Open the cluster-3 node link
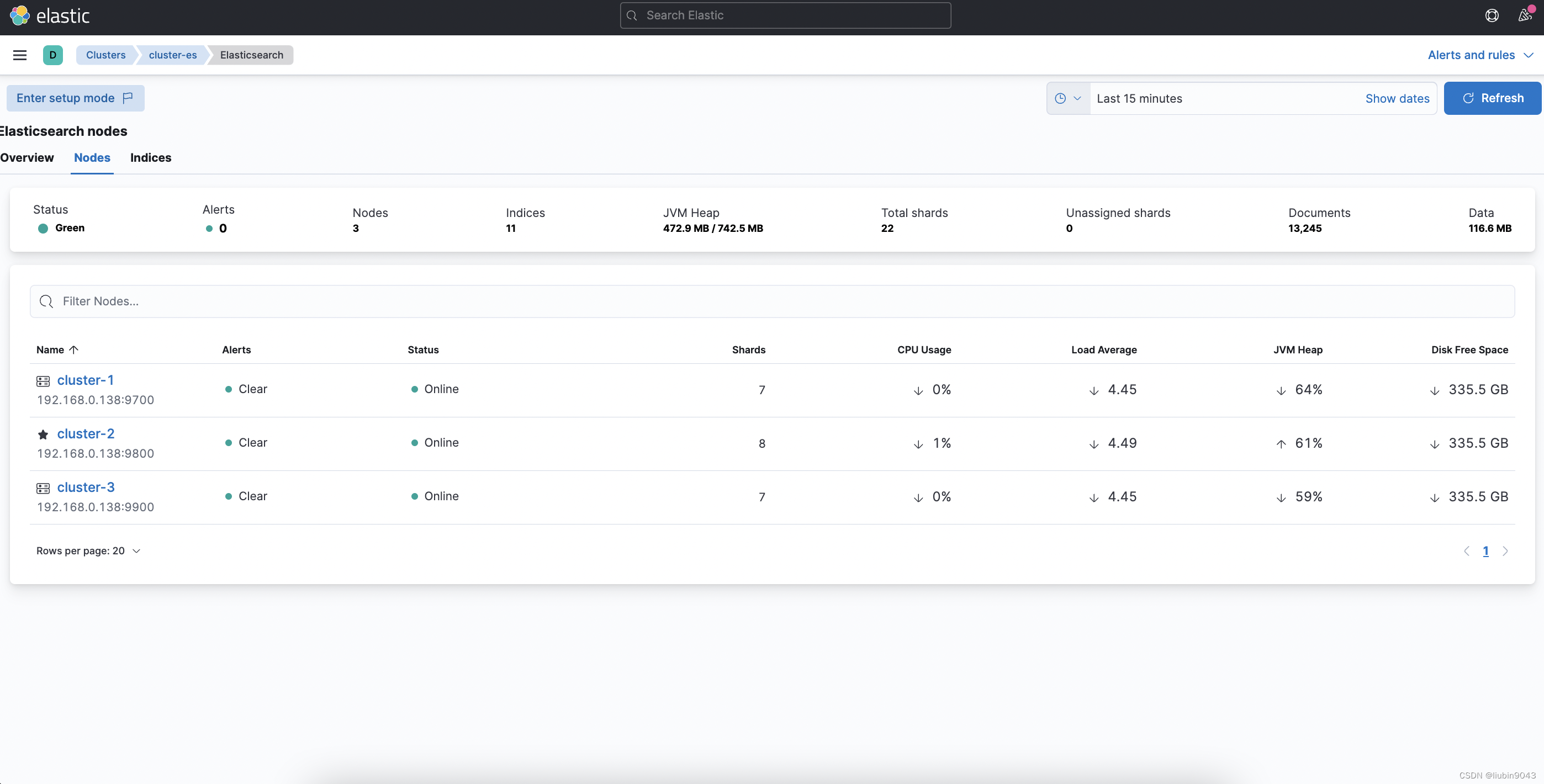The height and width of the screenshot is (784, 1544). (x=86, y=488)
